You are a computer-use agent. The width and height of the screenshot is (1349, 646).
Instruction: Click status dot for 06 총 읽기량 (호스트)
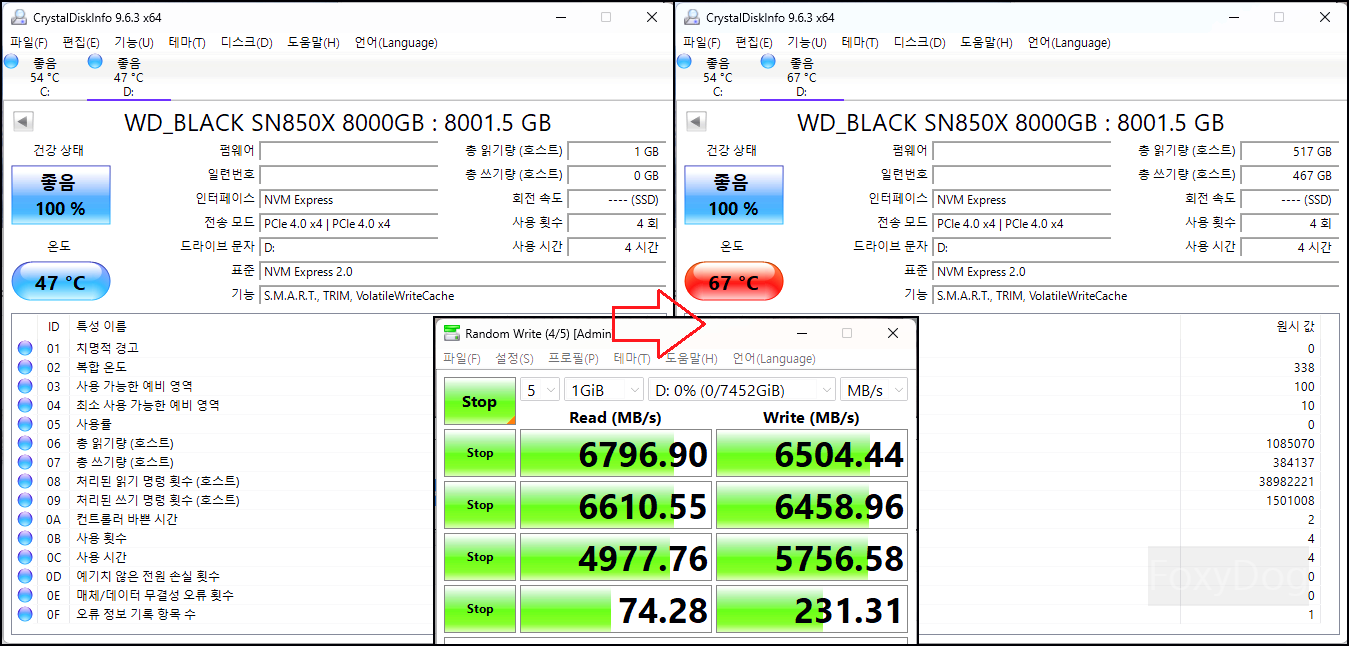25,443
